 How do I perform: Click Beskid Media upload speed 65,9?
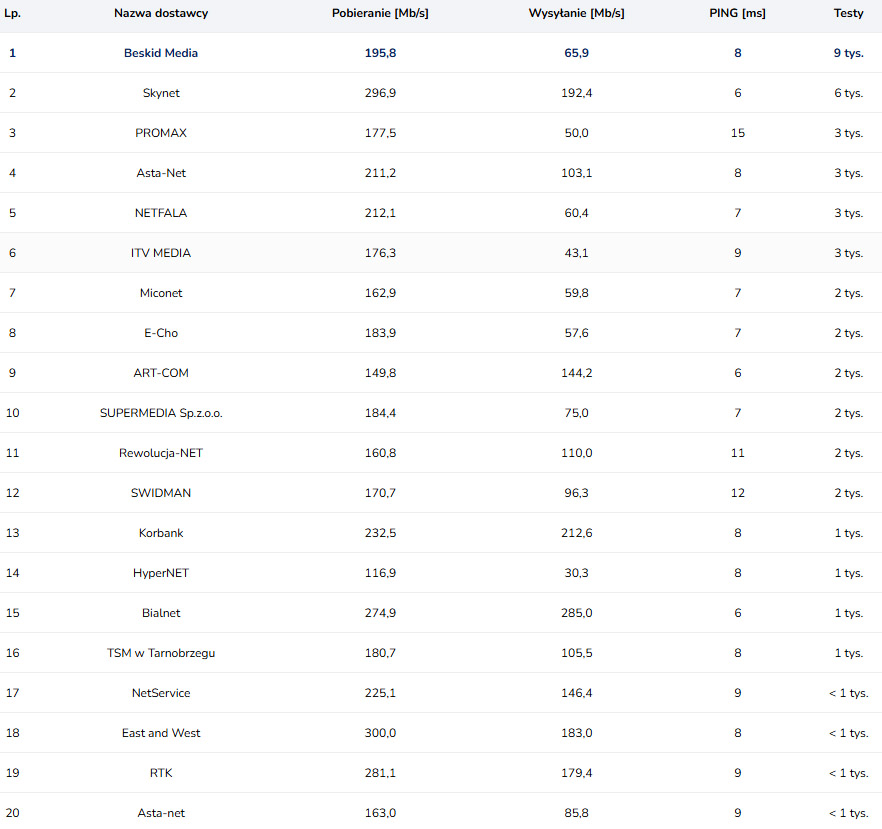577,53
